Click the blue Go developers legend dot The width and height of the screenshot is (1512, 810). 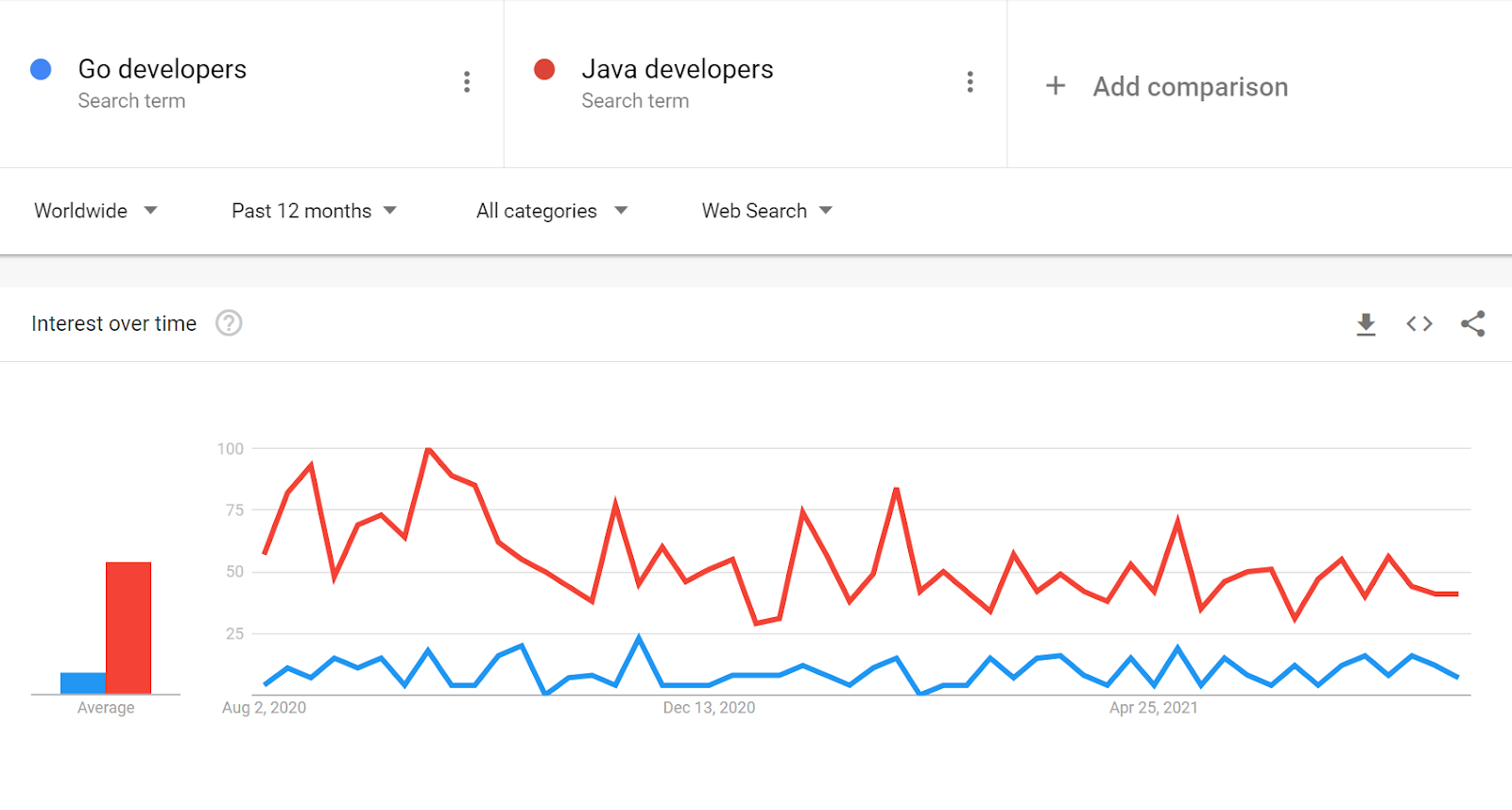click(x=42, y=69)
